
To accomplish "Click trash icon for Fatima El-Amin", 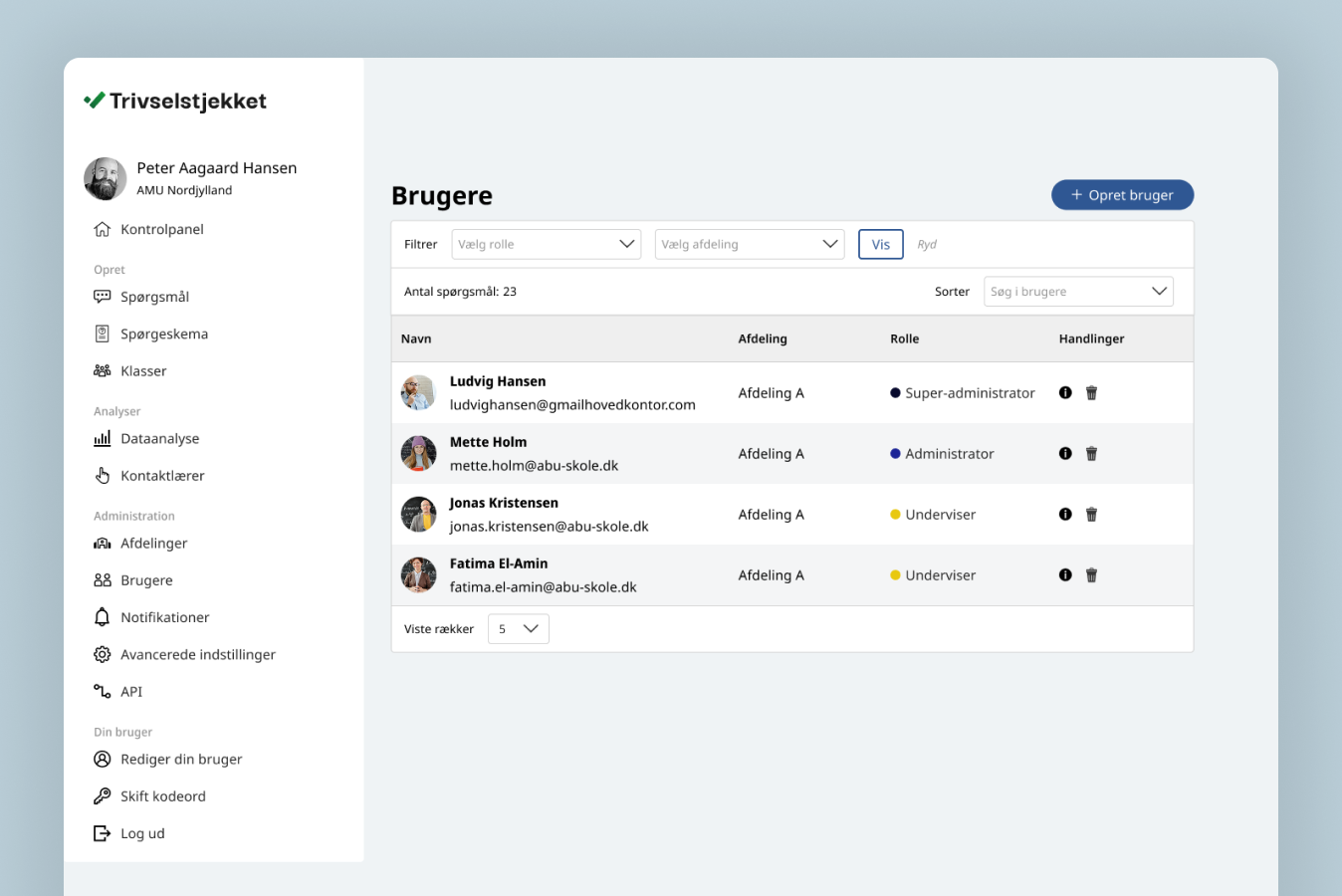I will click(1091, 575).
